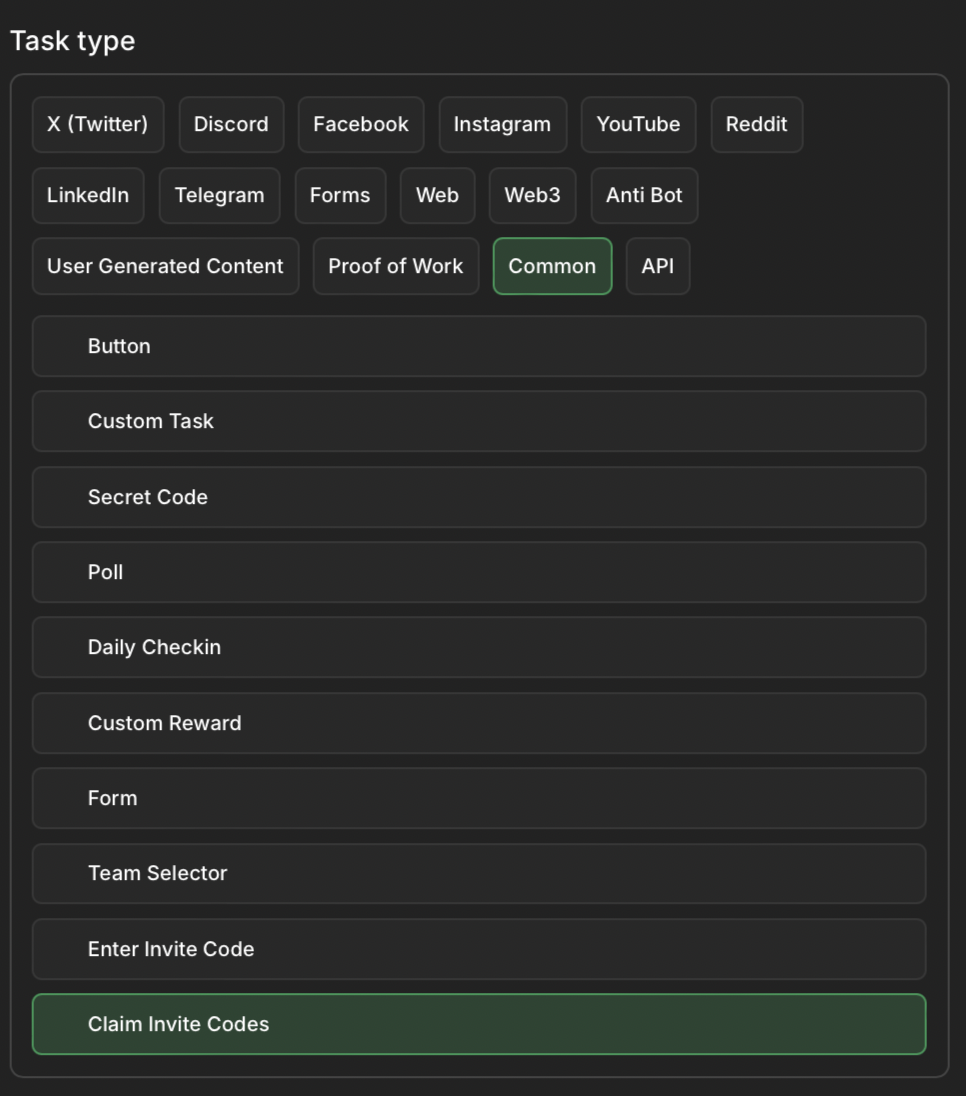
Task: Switch to the Discord category
Action: (231, 125)
